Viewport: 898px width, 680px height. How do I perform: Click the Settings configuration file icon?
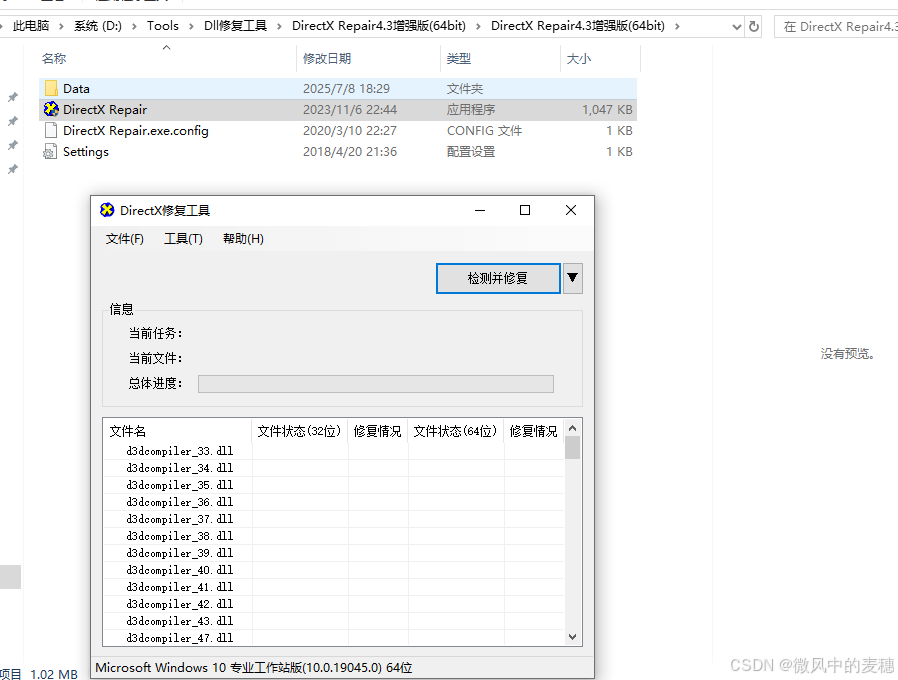[50, 151]
